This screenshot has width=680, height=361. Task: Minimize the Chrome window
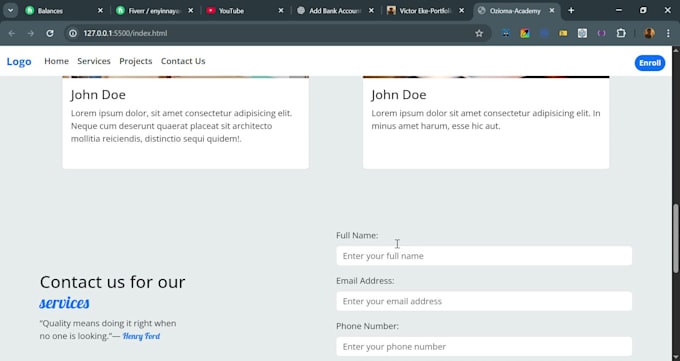click(x=619, y=10)
